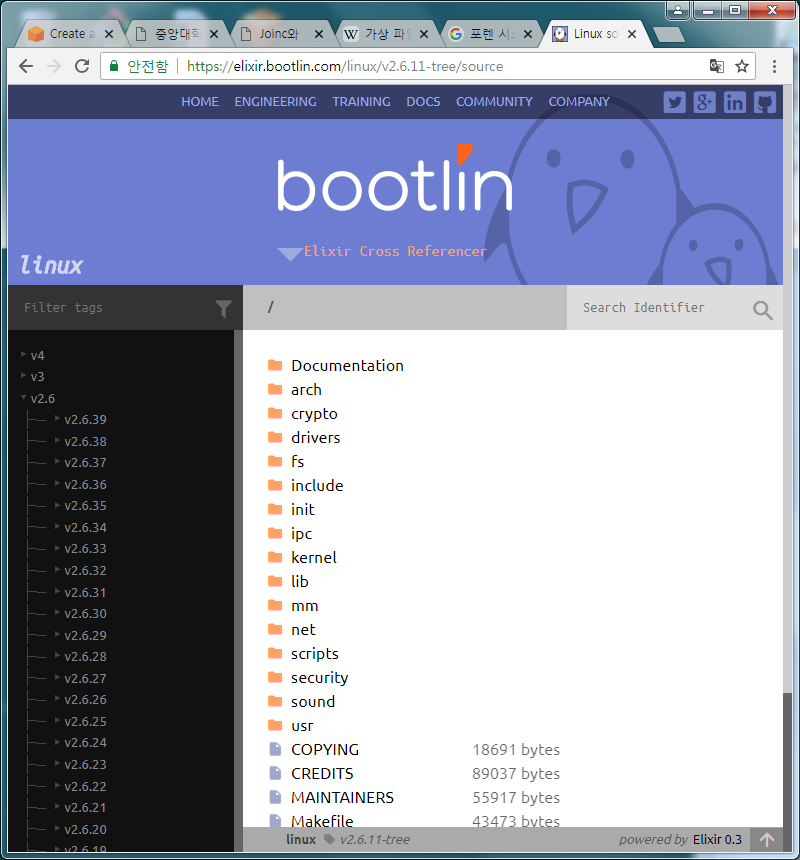800x860 pixels.
Task: Open the COMPANY menu item
Action: click(x=579, y=102)
